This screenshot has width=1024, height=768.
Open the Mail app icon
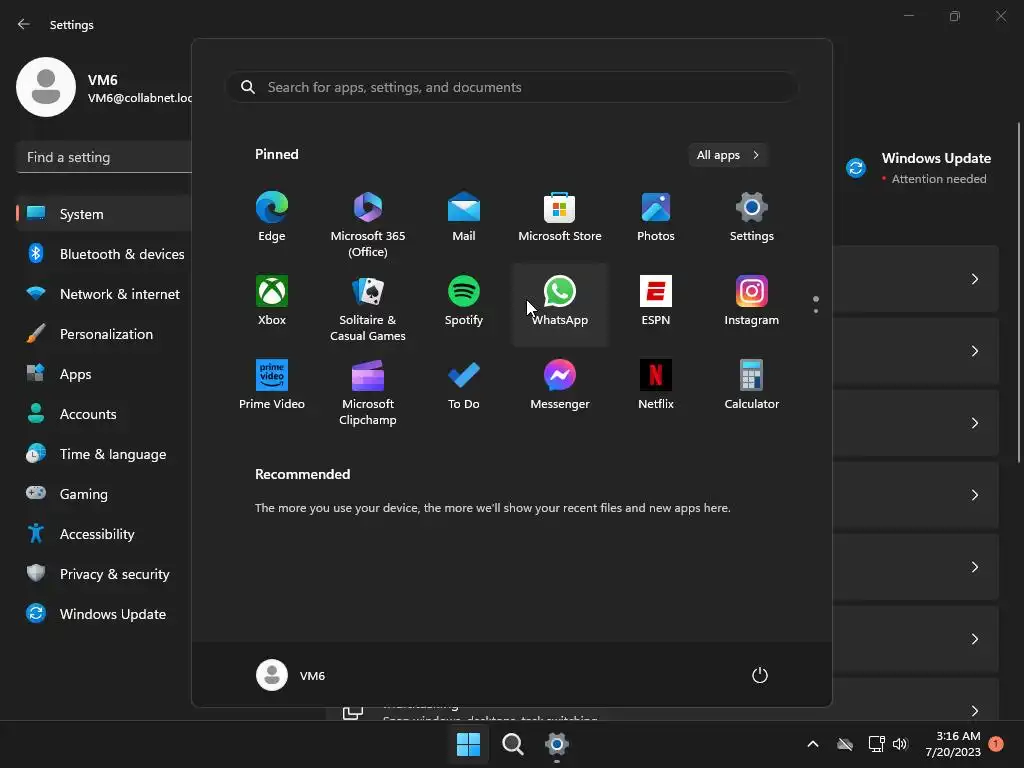(464, 219)
